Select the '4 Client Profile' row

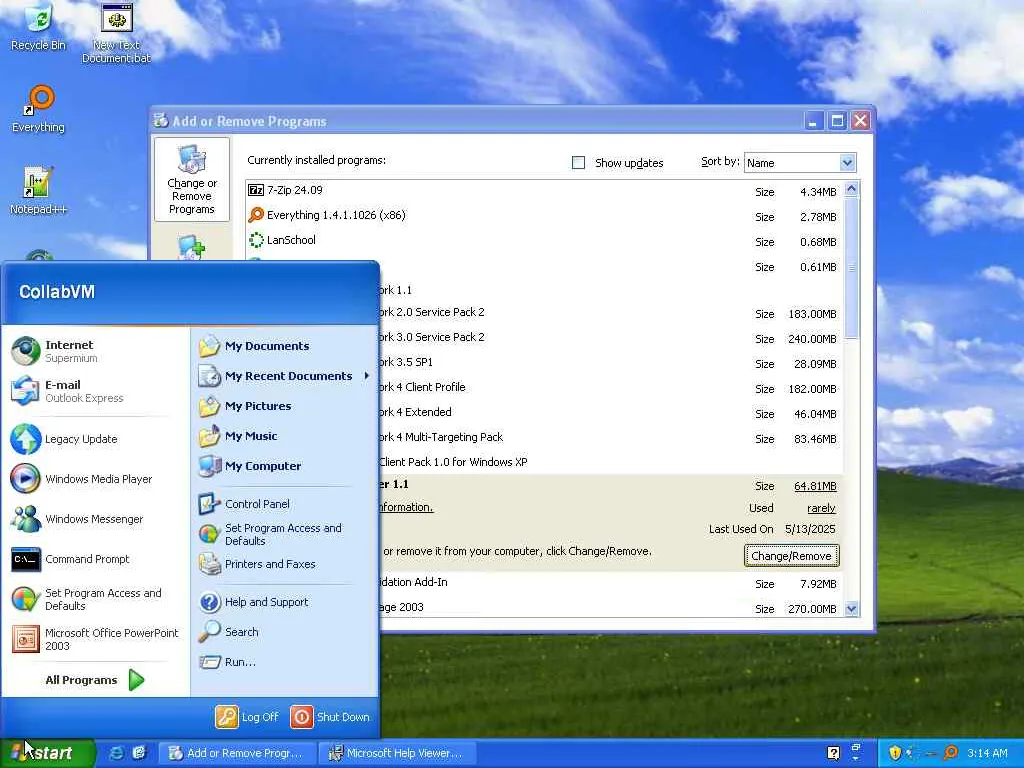[611, 387]
